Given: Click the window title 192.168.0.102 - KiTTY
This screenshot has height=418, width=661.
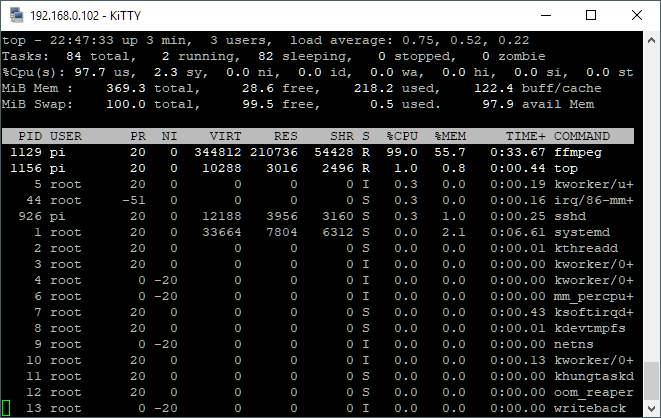Looking at the screenshot, I should (x=86, y=16).
